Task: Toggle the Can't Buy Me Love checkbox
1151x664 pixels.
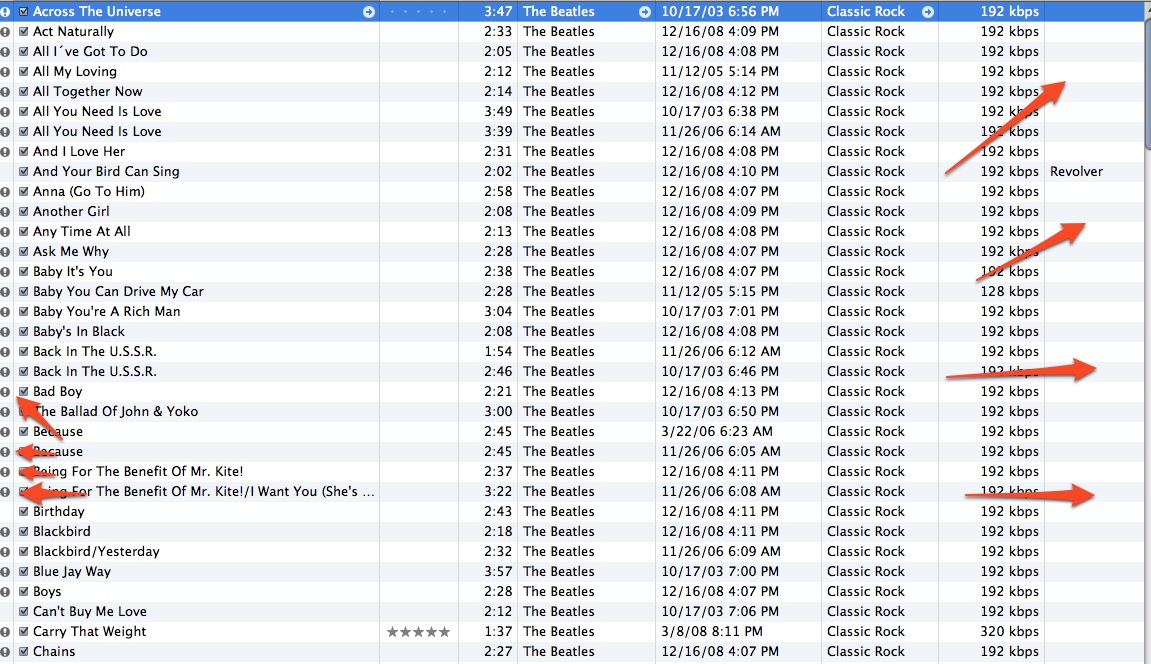Action: [23, 611]
